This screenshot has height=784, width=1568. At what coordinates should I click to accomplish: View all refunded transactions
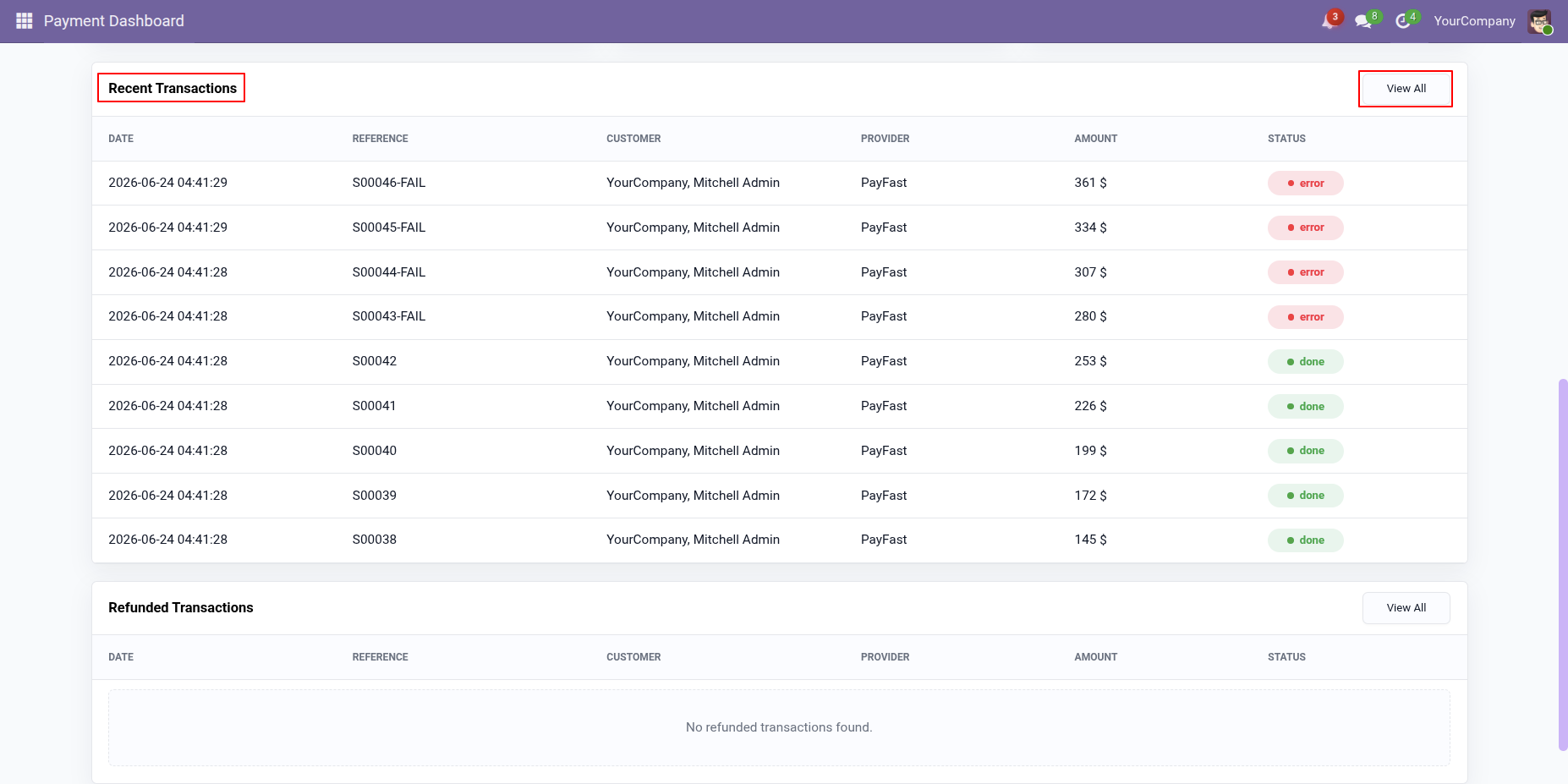pos(1406,608)
